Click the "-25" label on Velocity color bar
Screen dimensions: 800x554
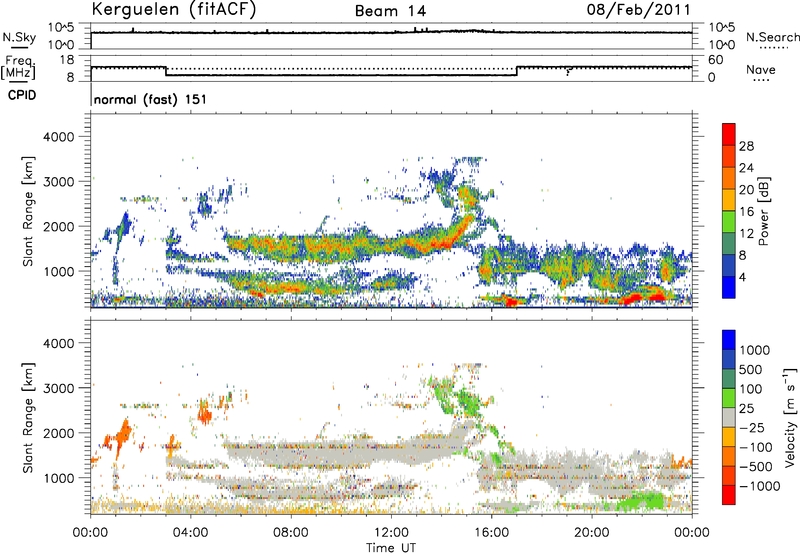click(x=753, y=428)
